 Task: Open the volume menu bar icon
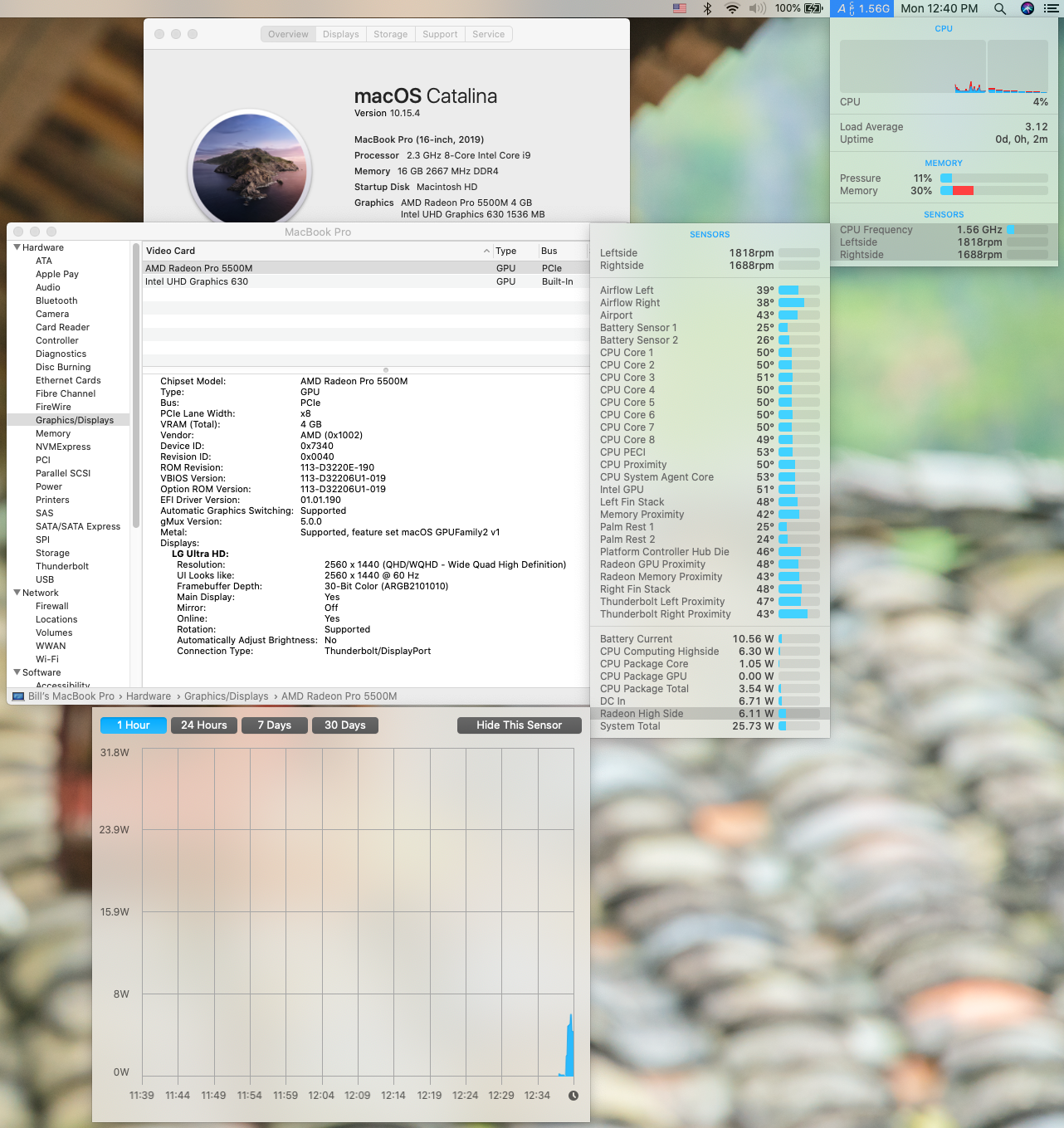(757, 8)
